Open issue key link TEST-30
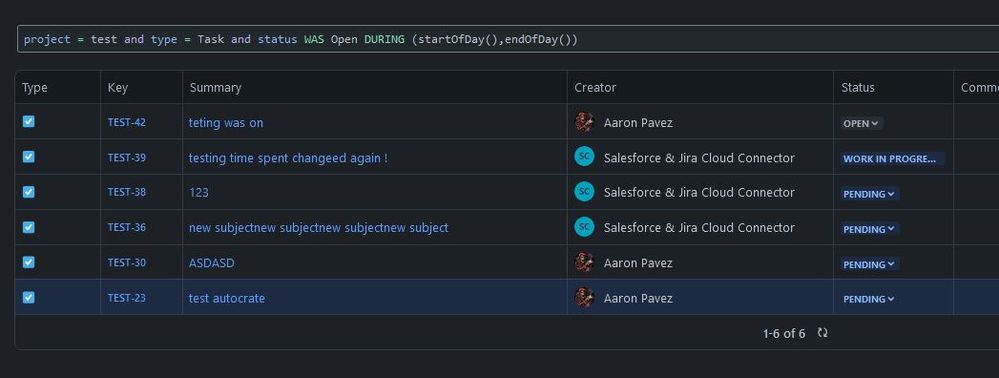This screenshot has width=999, height=378. click(126, 262)
